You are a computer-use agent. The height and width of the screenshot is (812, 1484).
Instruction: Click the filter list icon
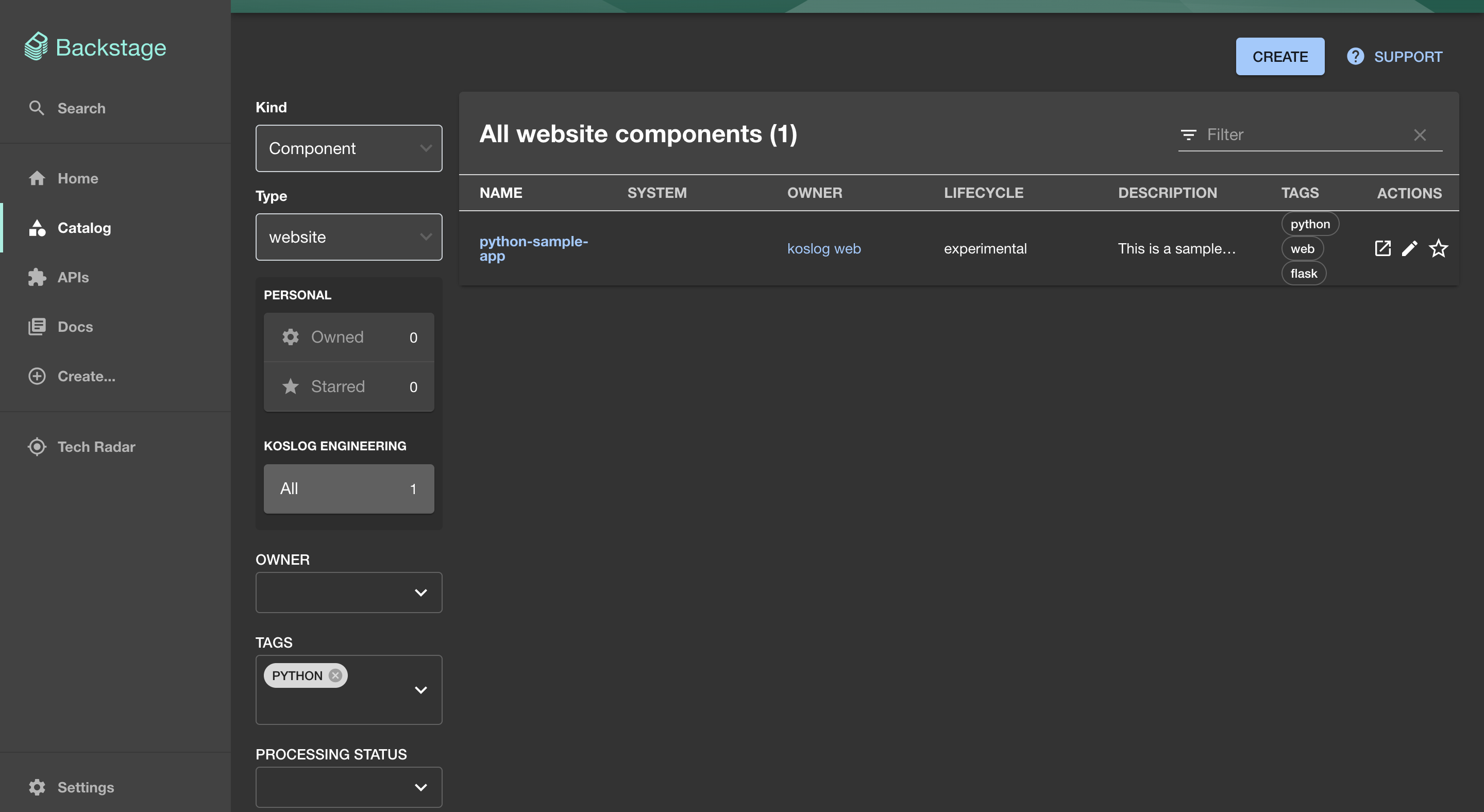pos(1188,135)
